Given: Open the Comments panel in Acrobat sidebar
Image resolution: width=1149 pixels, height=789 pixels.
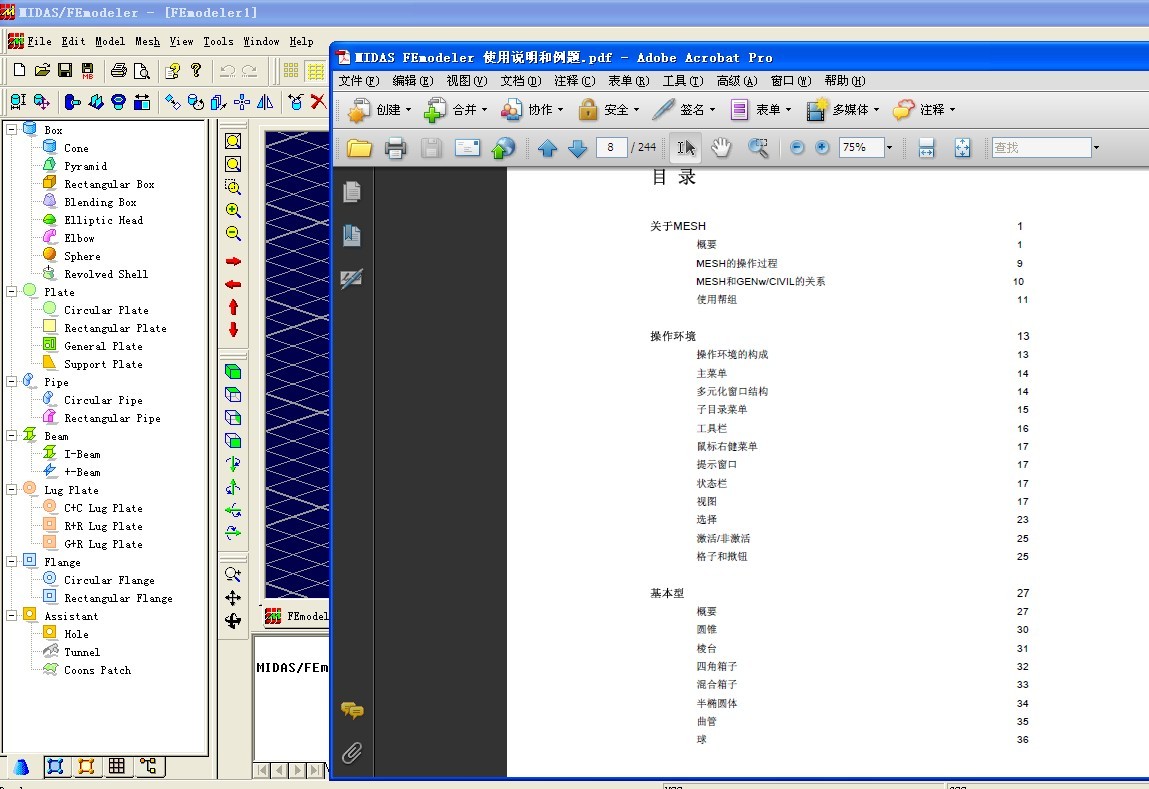Looking at the screenshot, I should click(352, 710).
